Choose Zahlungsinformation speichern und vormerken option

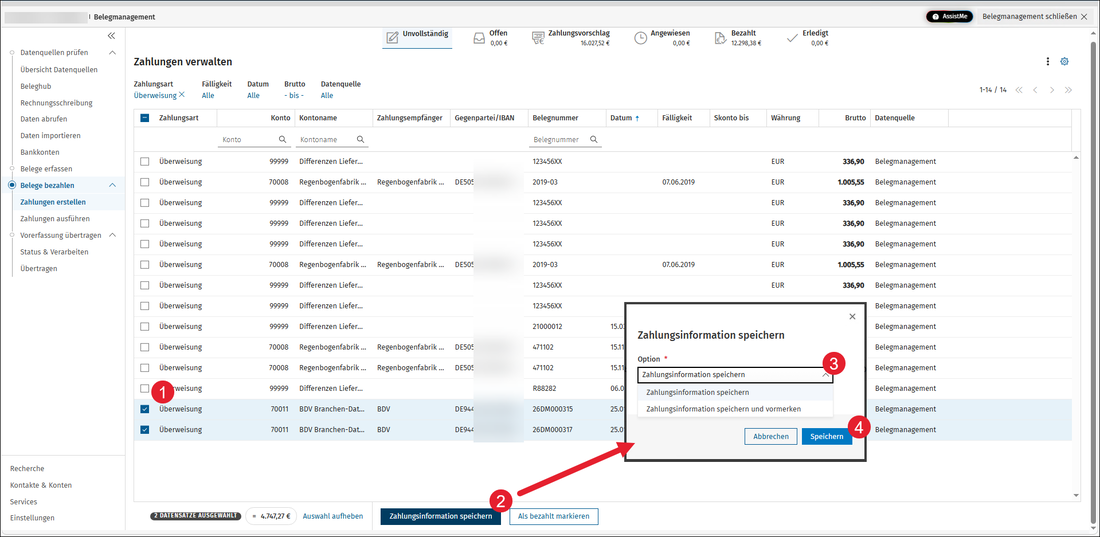735,409
